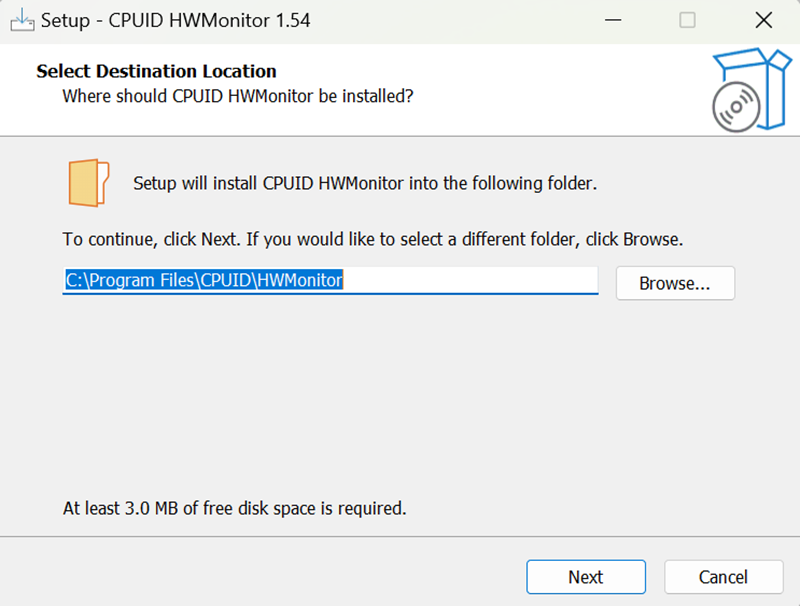Click the "Setup will install CPUID HWMonitor" sentence

click(365, 183)
